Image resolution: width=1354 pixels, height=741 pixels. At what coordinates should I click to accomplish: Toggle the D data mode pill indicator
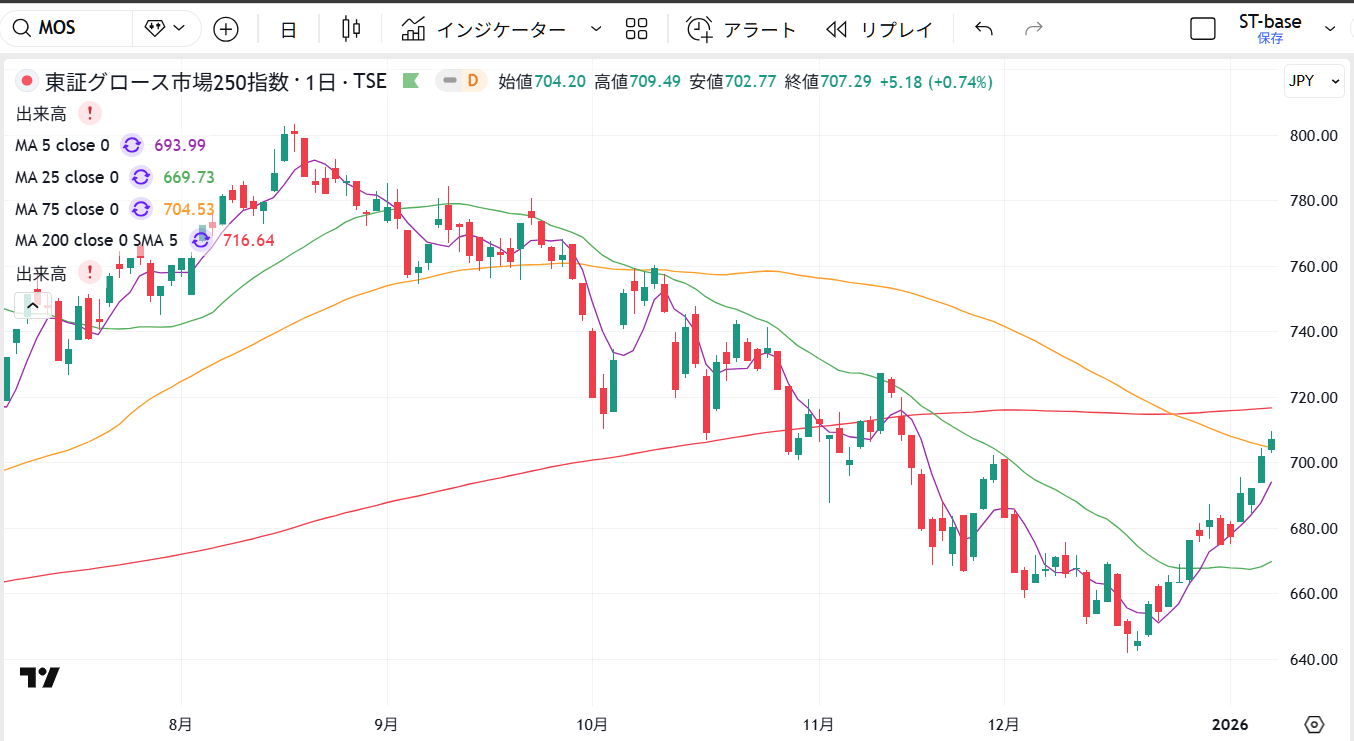tap(461, 81)
